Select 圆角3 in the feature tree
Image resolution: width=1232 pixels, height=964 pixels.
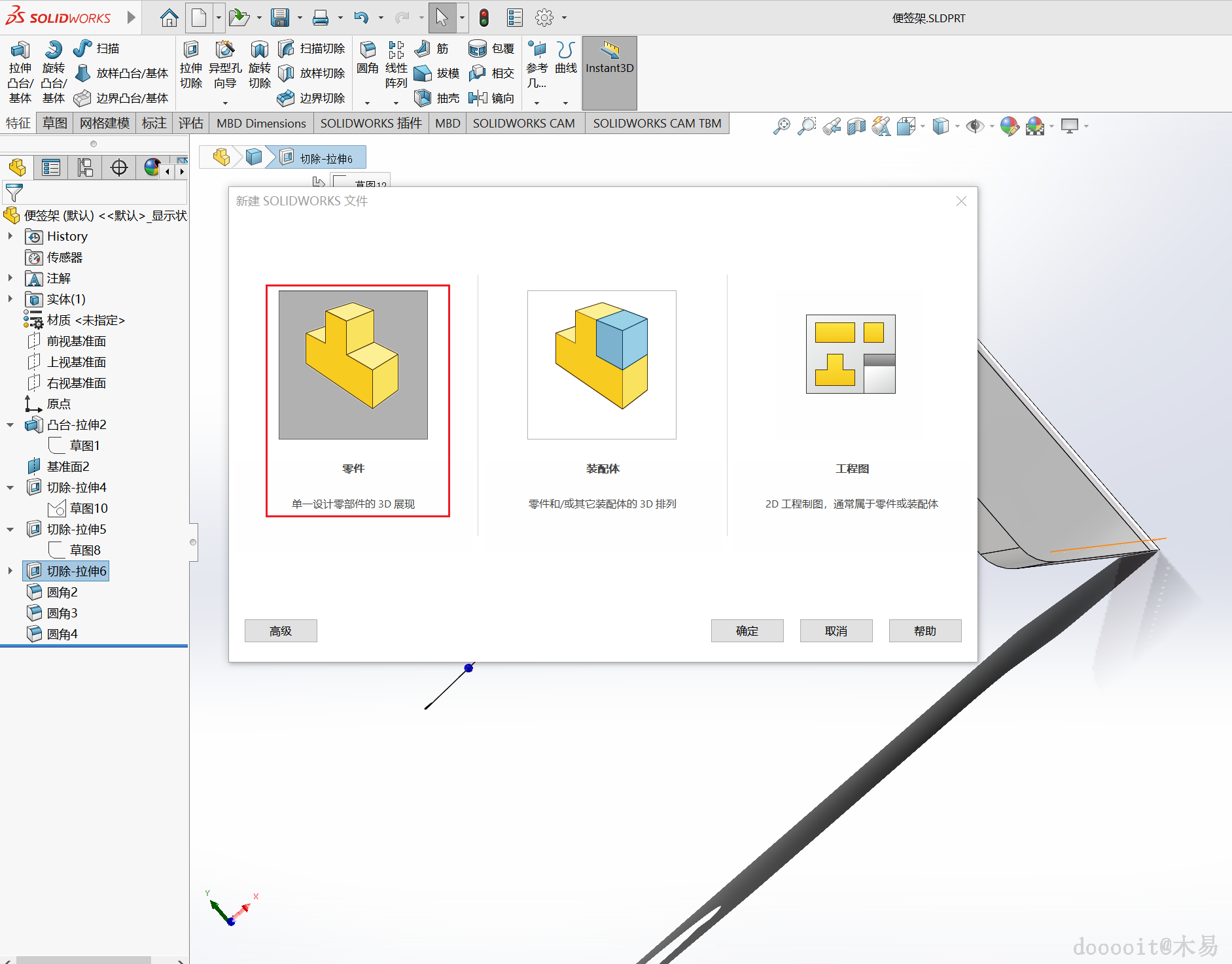pyautogui.click(x=62, y=613)
